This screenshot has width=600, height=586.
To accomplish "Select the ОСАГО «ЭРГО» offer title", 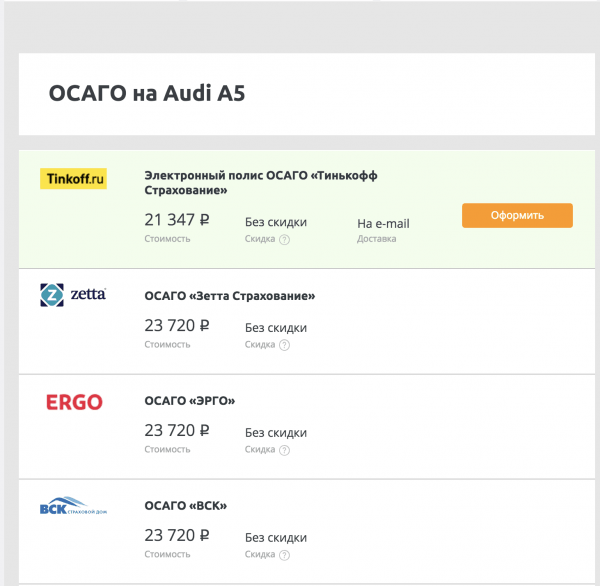I will 190,401.
